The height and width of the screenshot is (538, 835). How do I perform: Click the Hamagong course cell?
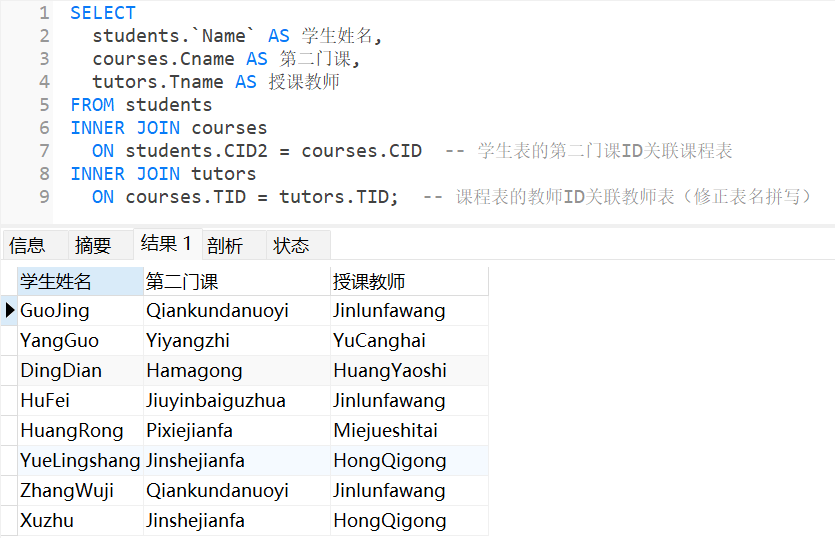[x=237, y=371]
